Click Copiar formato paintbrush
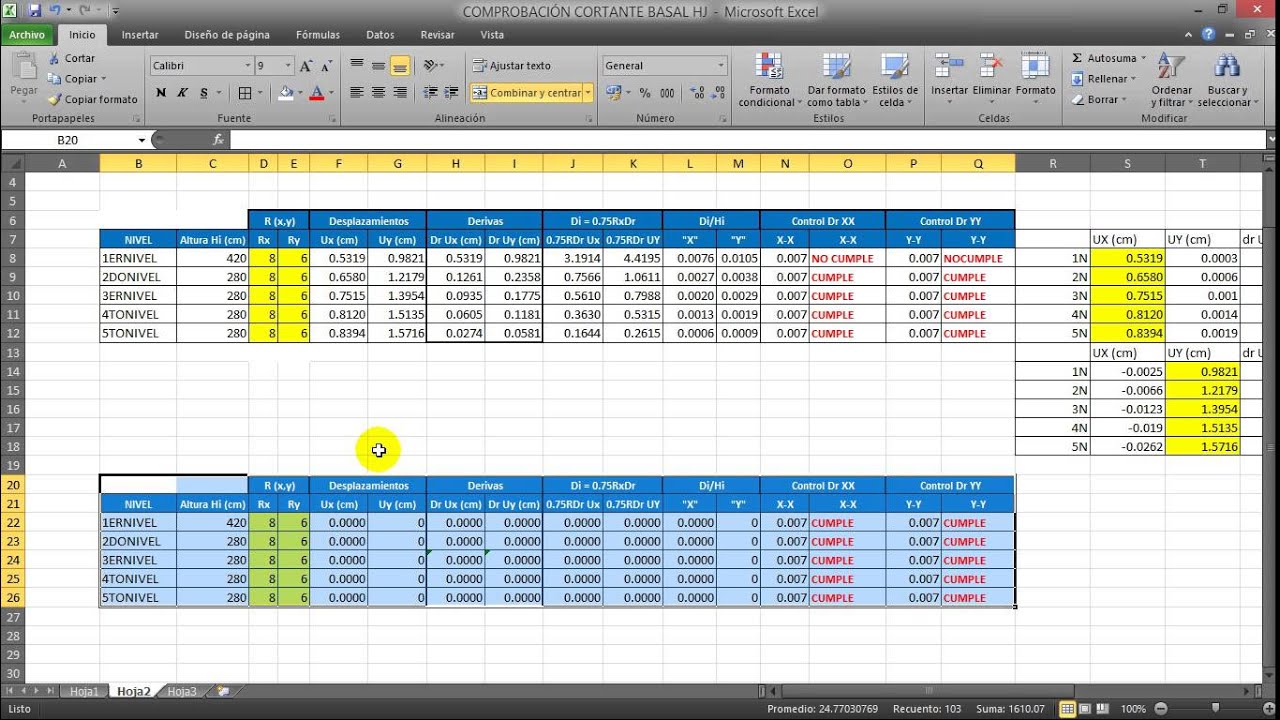Screen dimensions: 1280x720 [93, 99]
